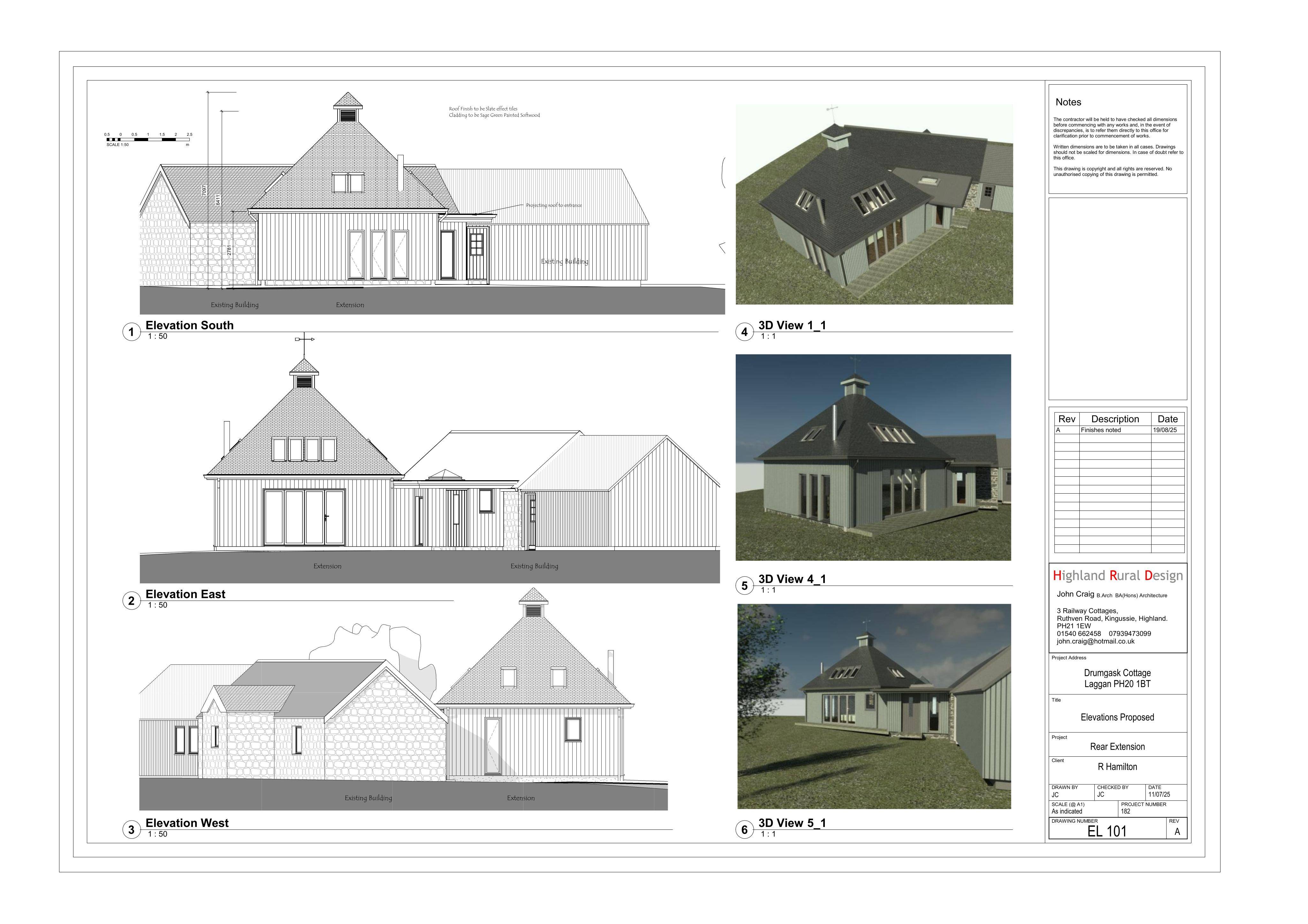Select the 'Elevations Proposed' title text
Viewport: 1308px width, 924px height.
[x=1117, y=718]
